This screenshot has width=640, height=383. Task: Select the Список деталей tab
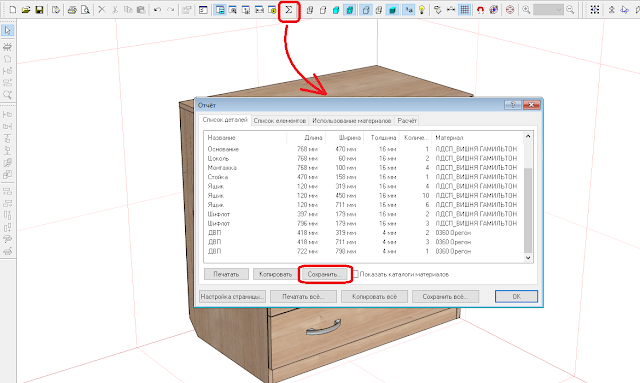(225, 120)
